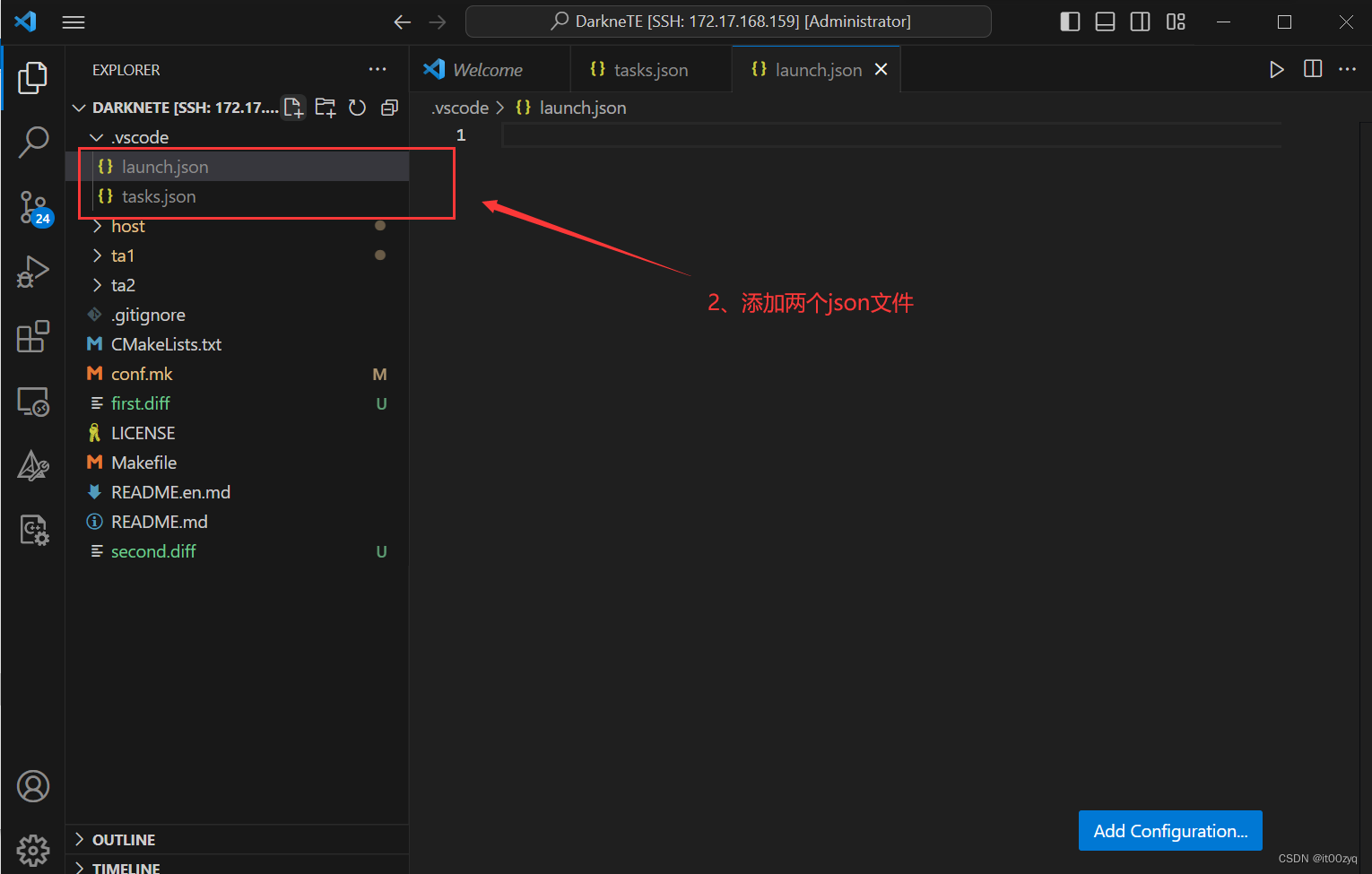This screenshot has width=1372, height=874.
Task: Open the Accounts menu icon
Action: [32, 786]
